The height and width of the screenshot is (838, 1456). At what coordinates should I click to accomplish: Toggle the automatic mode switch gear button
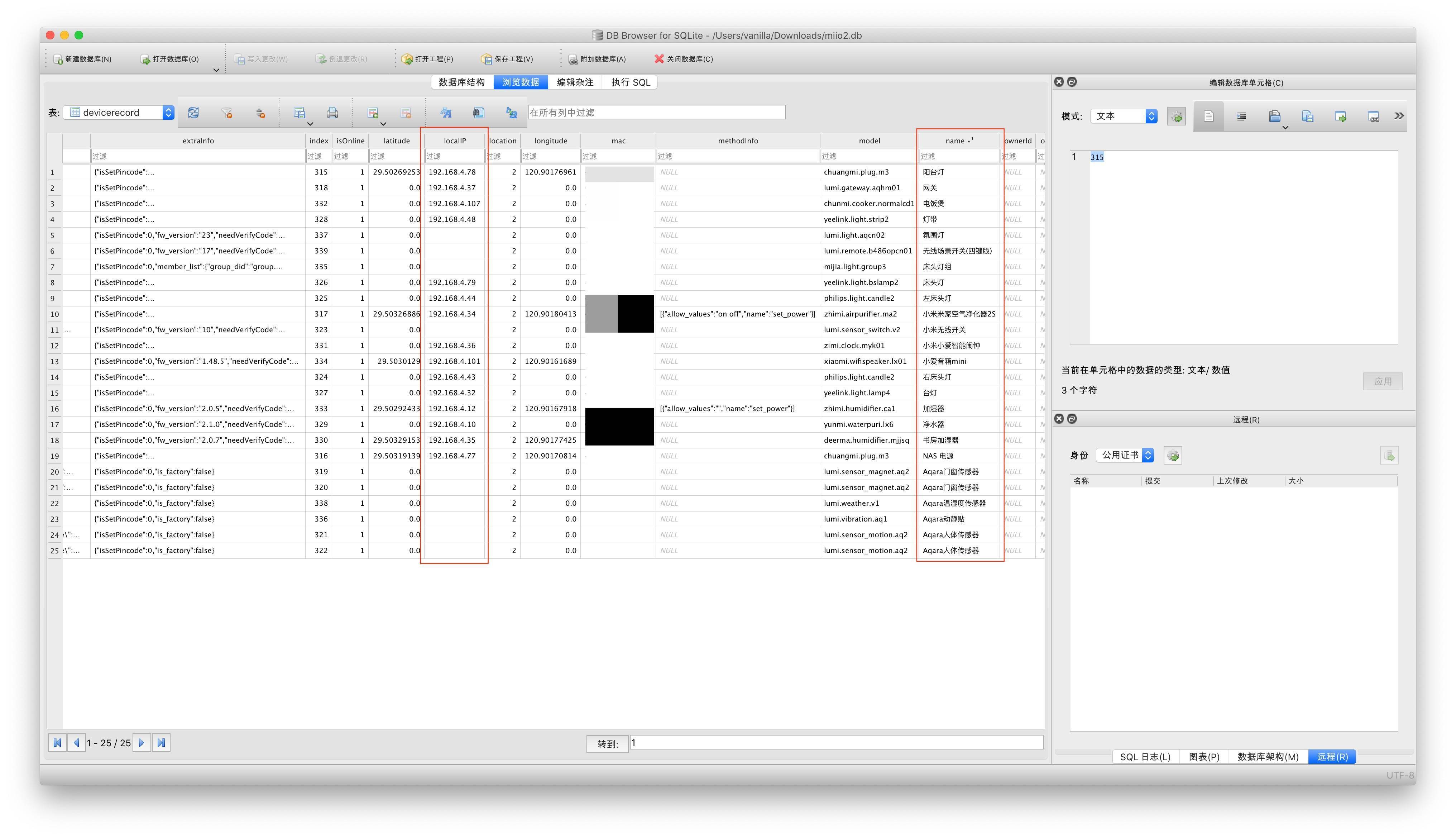pyautogui.click(x=1177, y=116)
